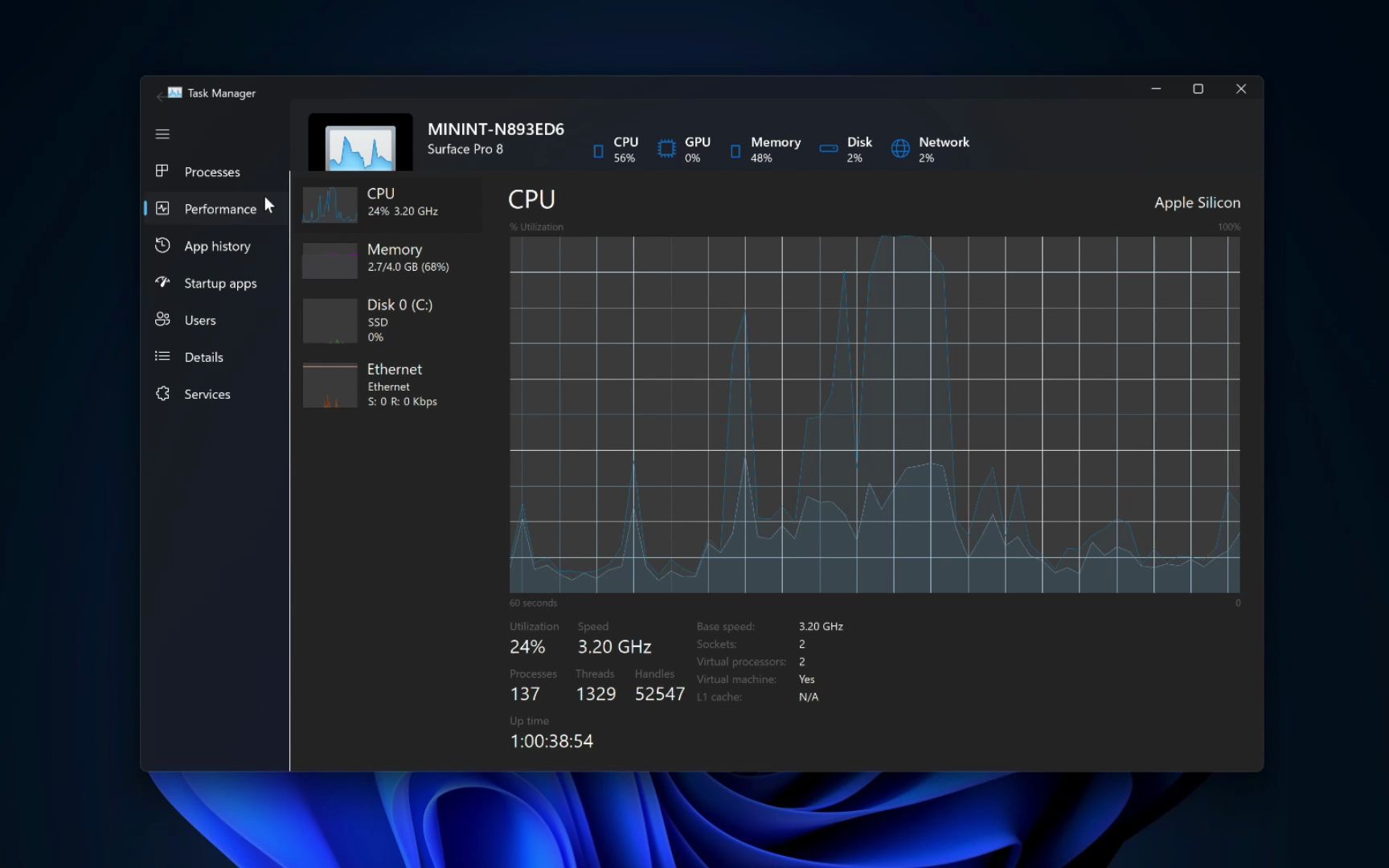Click the Startup apps rocket icon

tap(162, 283)
